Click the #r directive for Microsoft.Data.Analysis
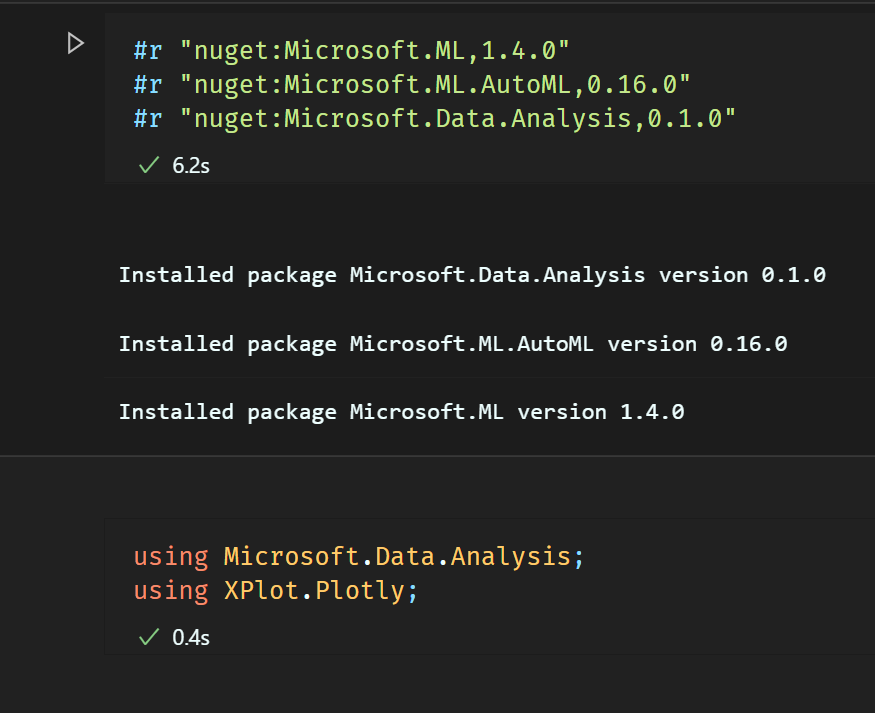This screenshot has height=713, width=875. pos(147,118)
